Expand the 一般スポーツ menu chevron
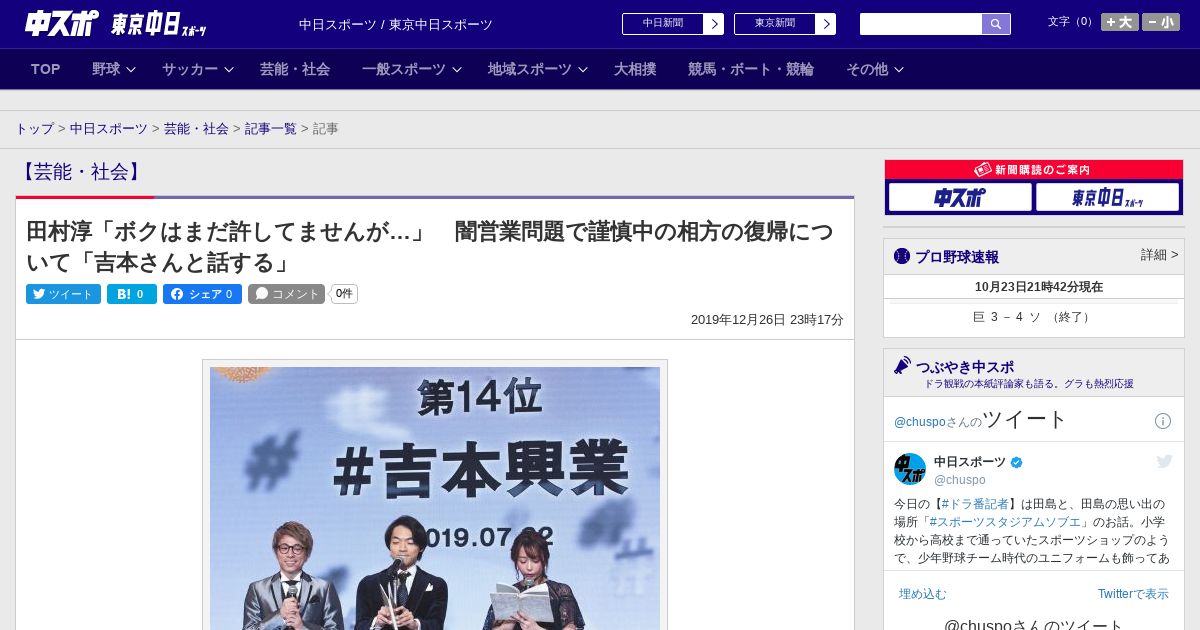The width and height of the screenshot is (1200, 630). coord(457,70)
